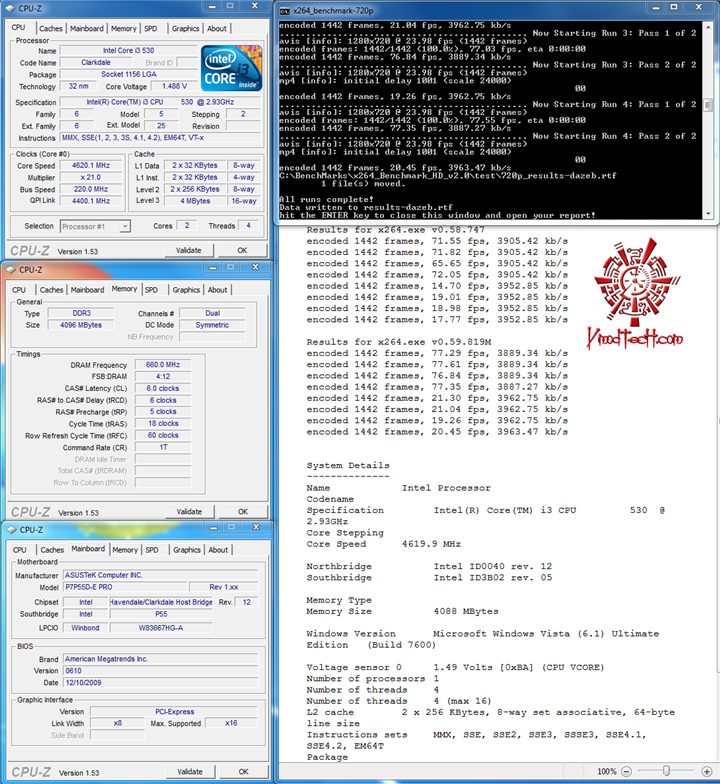Open the Graphics tab in the middle CPU-Z window
This screenshot has width=720, height=784.
coord(186,290)
